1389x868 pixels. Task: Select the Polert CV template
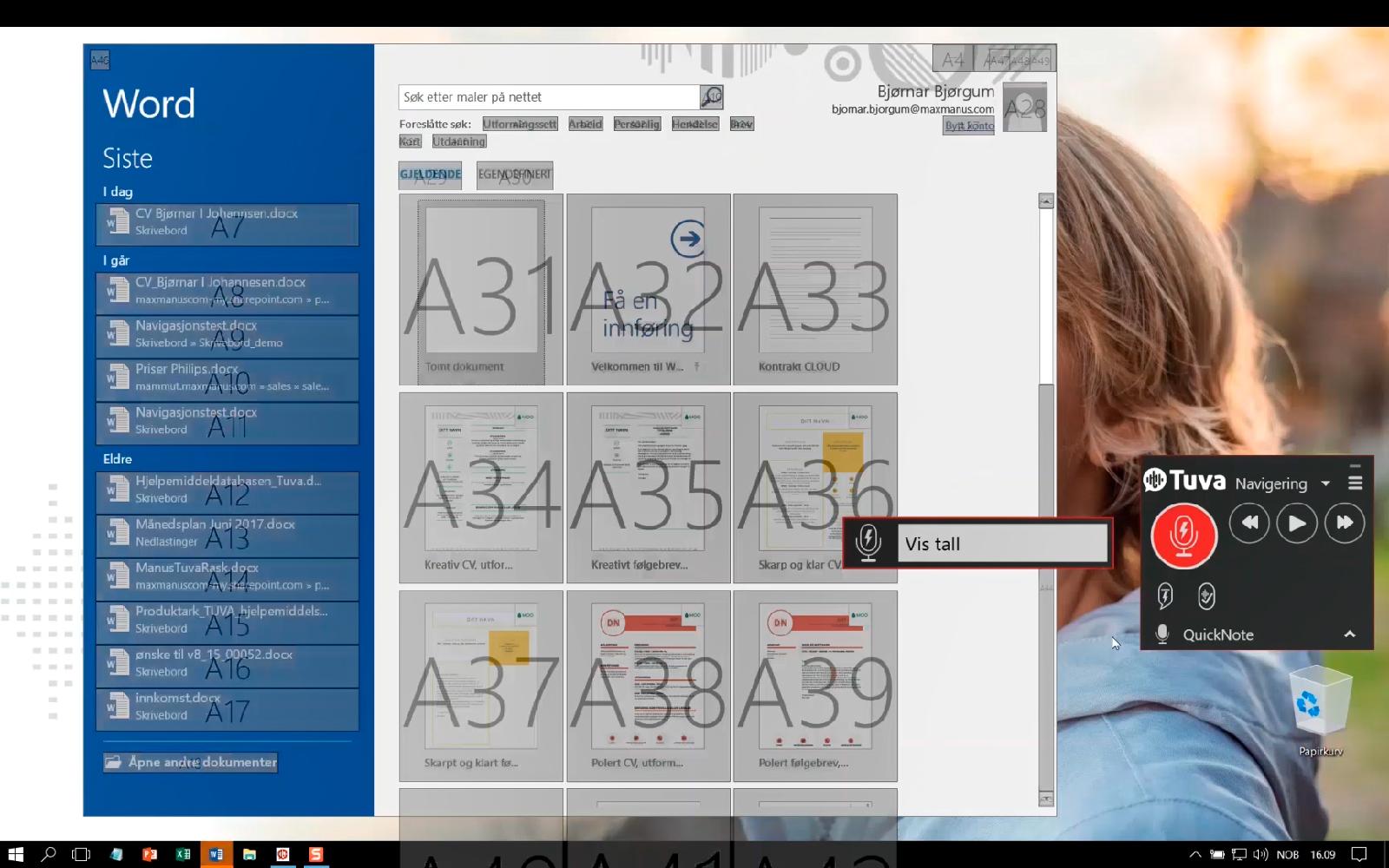point(648,686)
